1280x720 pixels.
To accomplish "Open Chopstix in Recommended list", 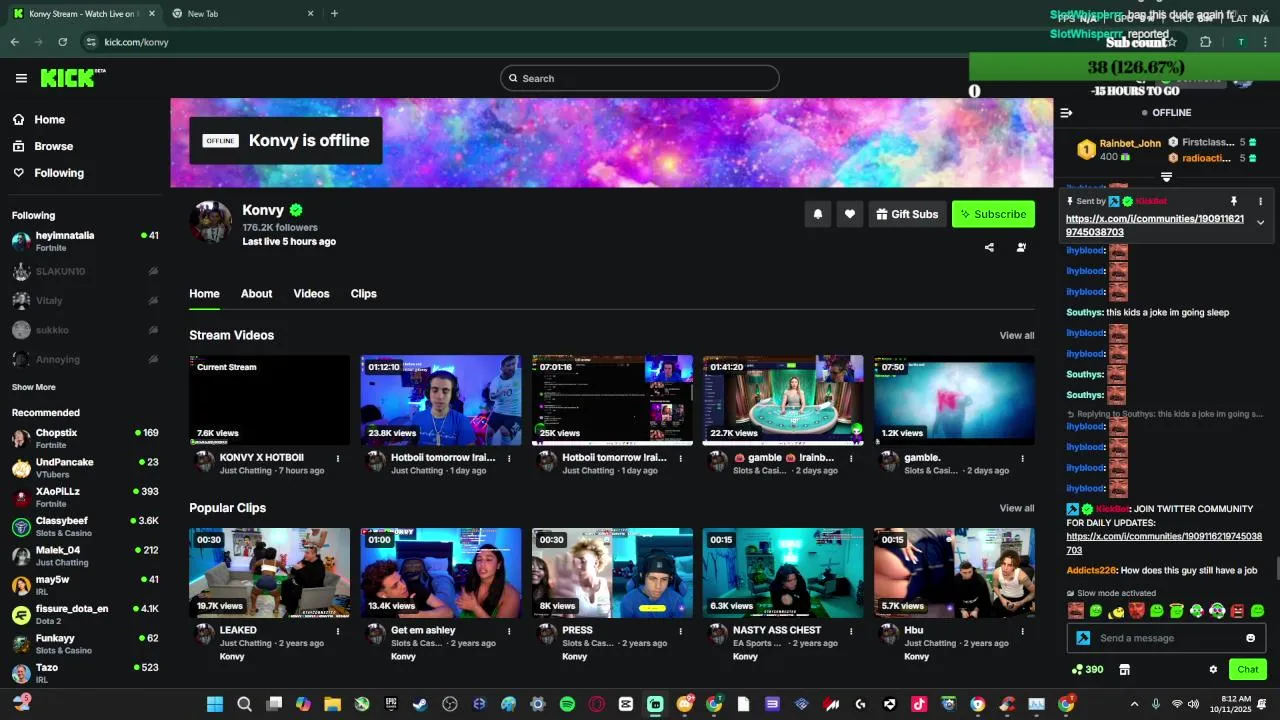I will 85,438.
